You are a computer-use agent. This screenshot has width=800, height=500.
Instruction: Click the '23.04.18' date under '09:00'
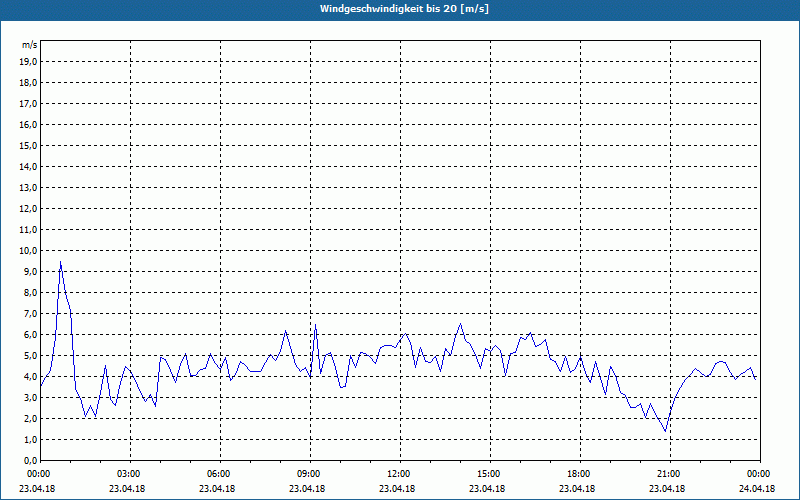pyautogui.click(x=307, y=489)
